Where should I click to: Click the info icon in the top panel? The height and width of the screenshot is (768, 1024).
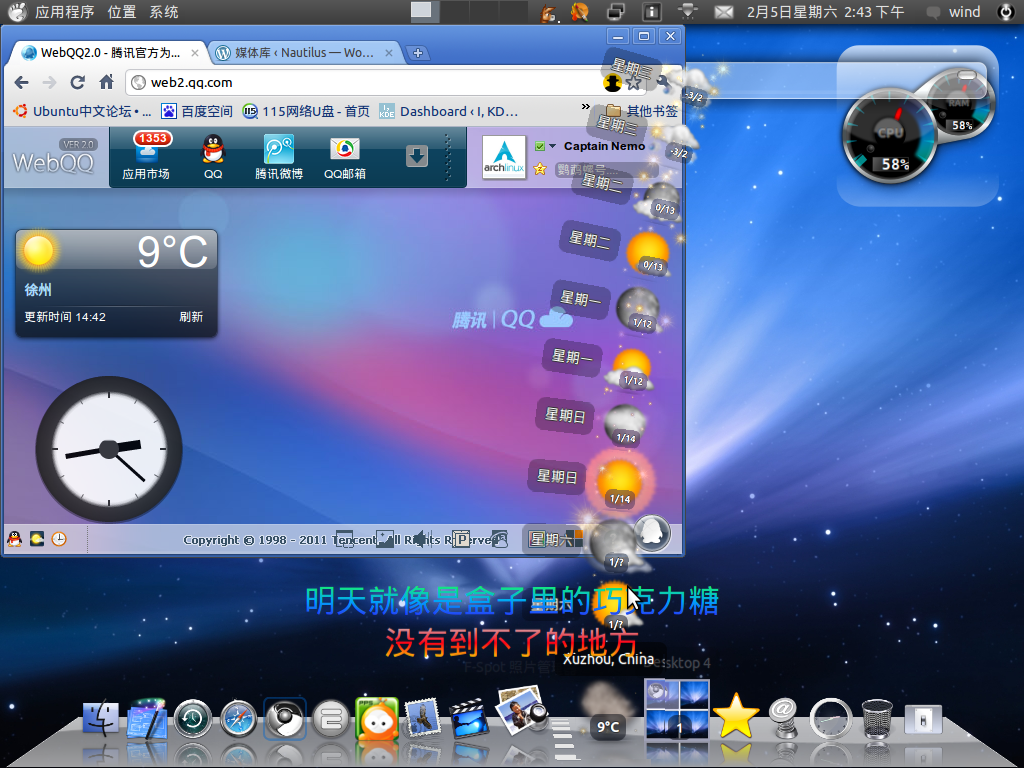651,12
